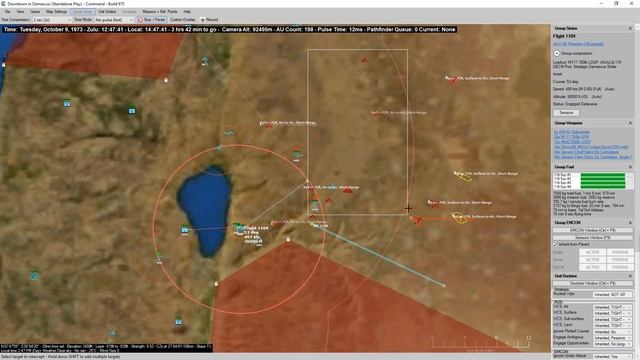Screen dimensions: 640x360
Task: Open the WCS Sub-surface dropdown
Action: tap(612, 319)
